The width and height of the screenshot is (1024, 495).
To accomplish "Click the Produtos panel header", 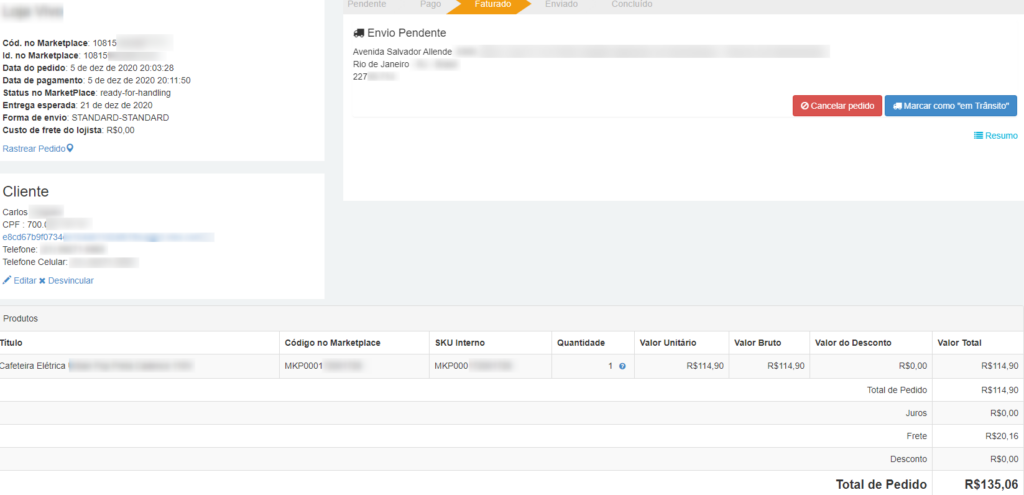I will 21,318.
